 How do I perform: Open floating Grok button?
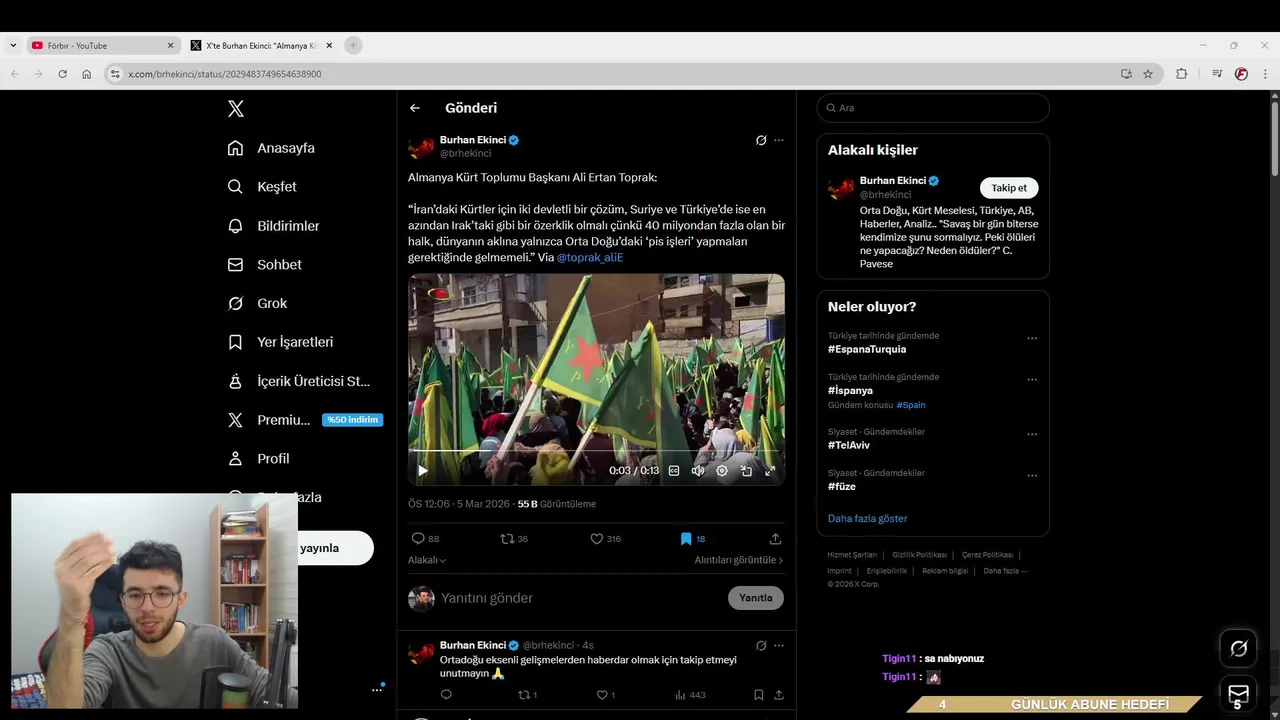coord(1239,649)
